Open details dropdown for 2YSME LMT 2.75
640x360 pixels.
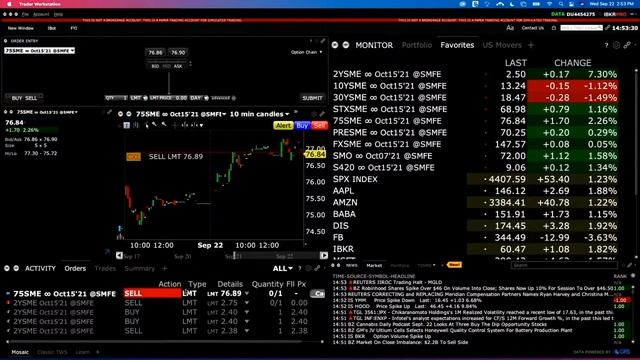pyautogui.click(x=247, y=303)
